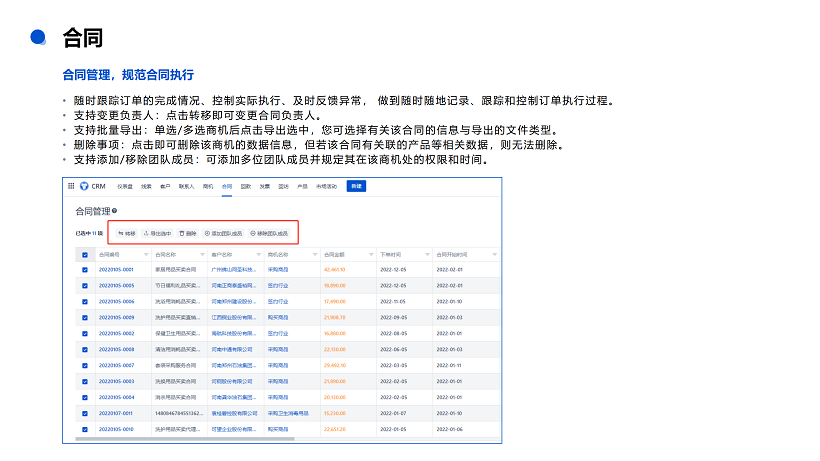This screenshot has width=820, height=461.
Task: Open the 商机名称 column filter dropdown
Action: (x=315, y=255)
